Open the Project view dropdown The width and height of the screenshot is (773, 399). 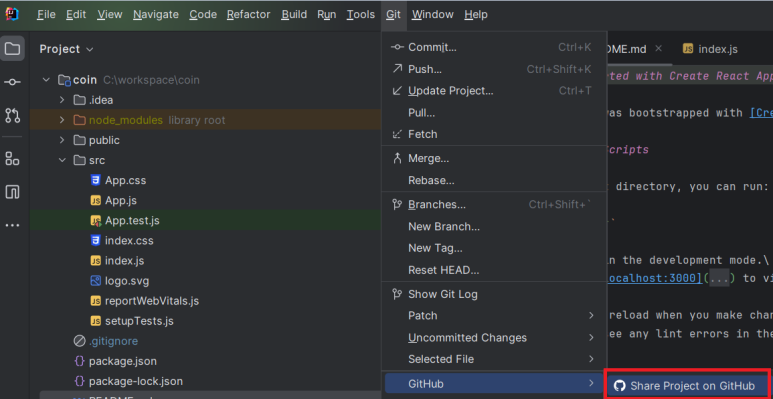click(67, 49)
